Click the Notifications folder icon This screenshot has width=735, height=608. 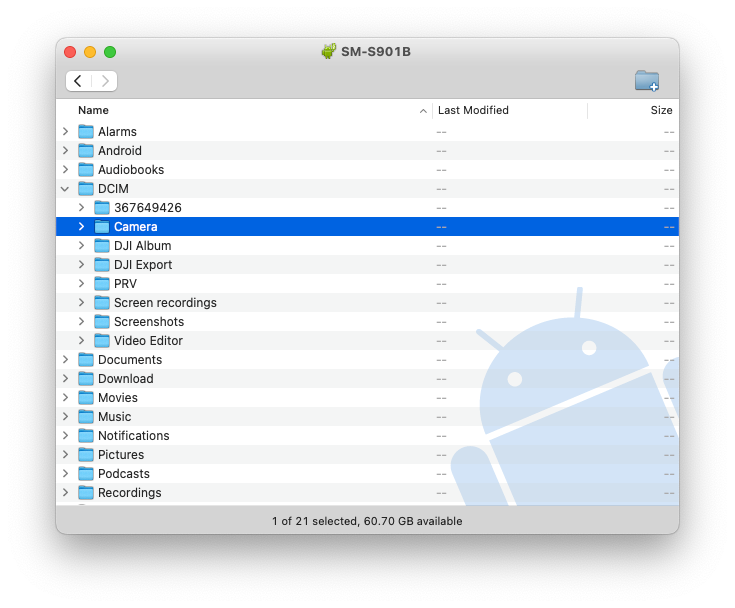pyautogui.click(x=86, y=435)
